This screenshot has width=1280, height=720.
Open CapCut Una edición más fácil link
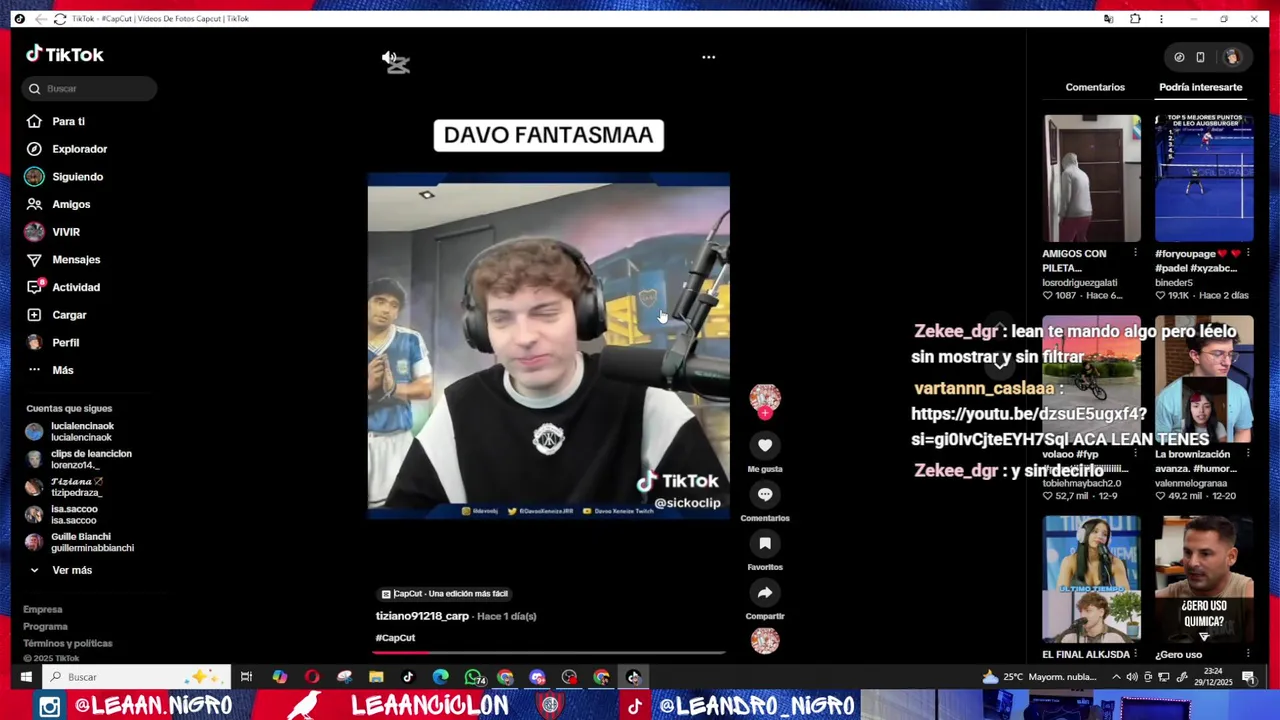coord(445,594)
